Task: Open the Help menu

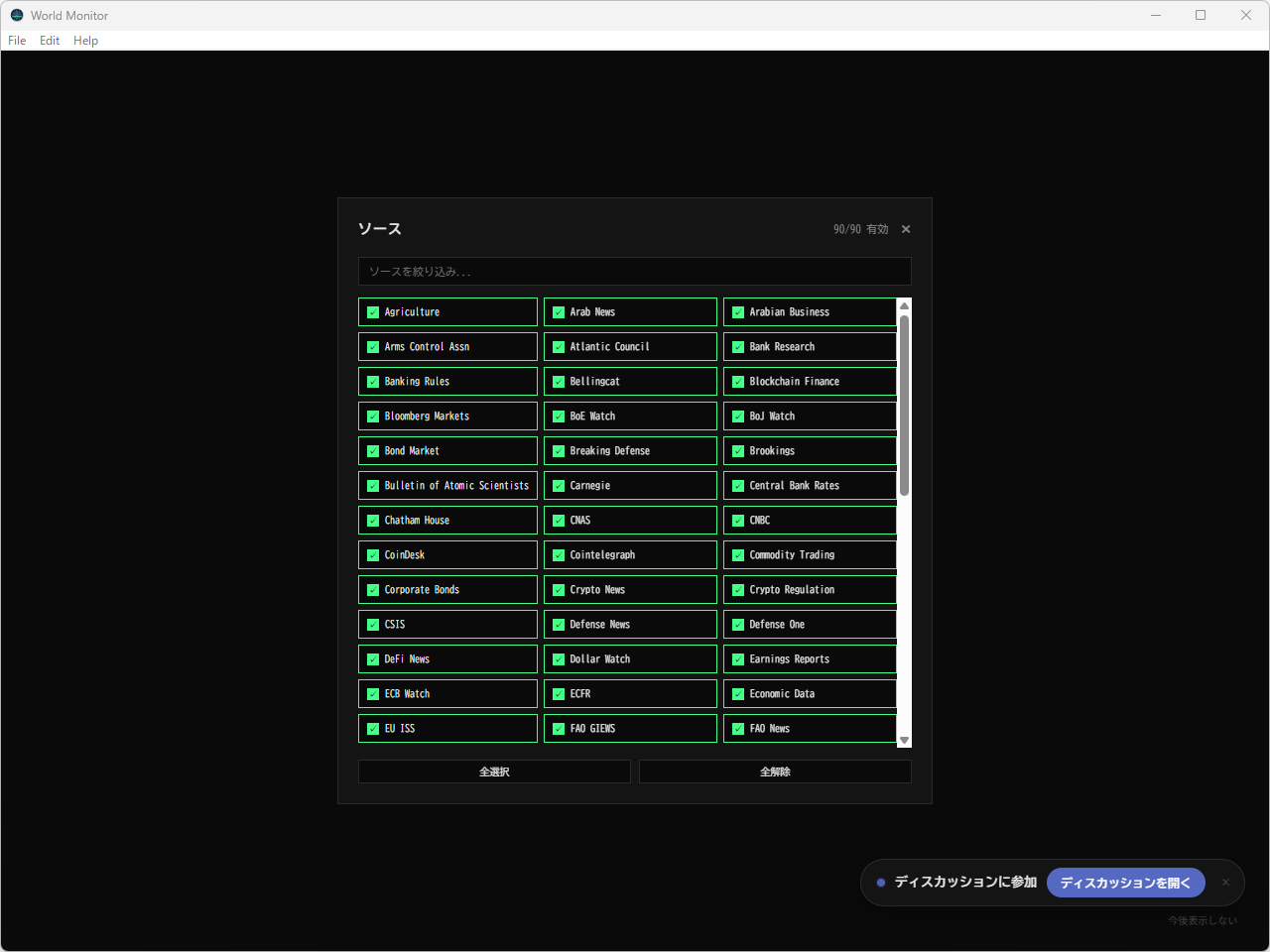Action: tap(86, 41)
